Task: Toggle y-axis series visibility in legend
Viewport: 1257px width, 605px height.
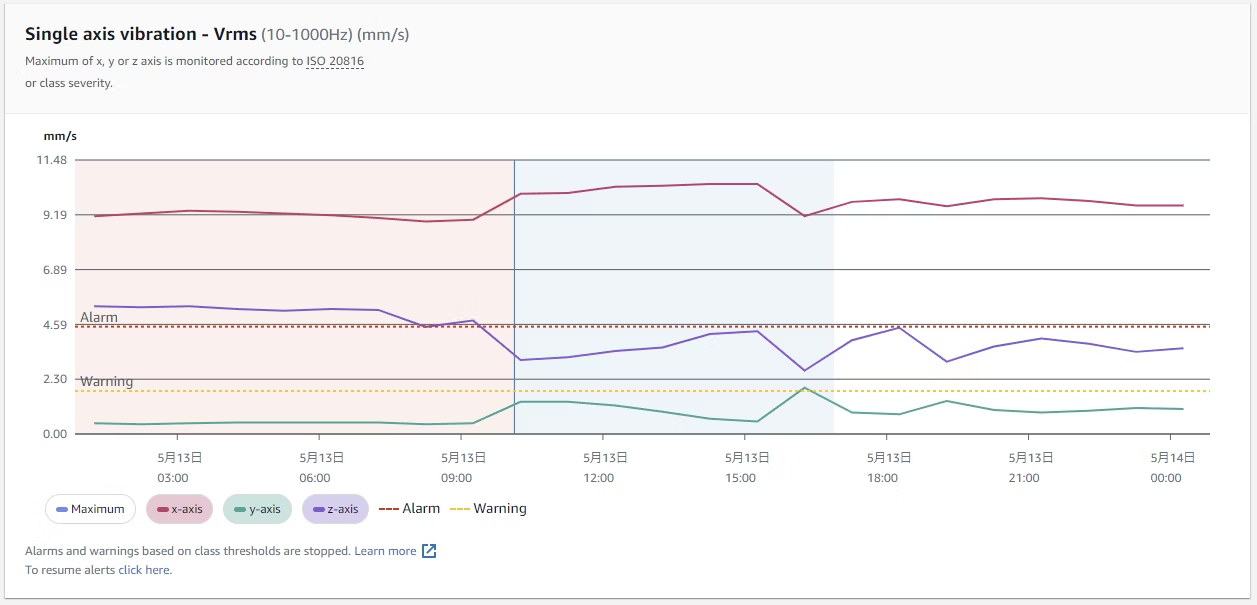Action: [257, 509]
